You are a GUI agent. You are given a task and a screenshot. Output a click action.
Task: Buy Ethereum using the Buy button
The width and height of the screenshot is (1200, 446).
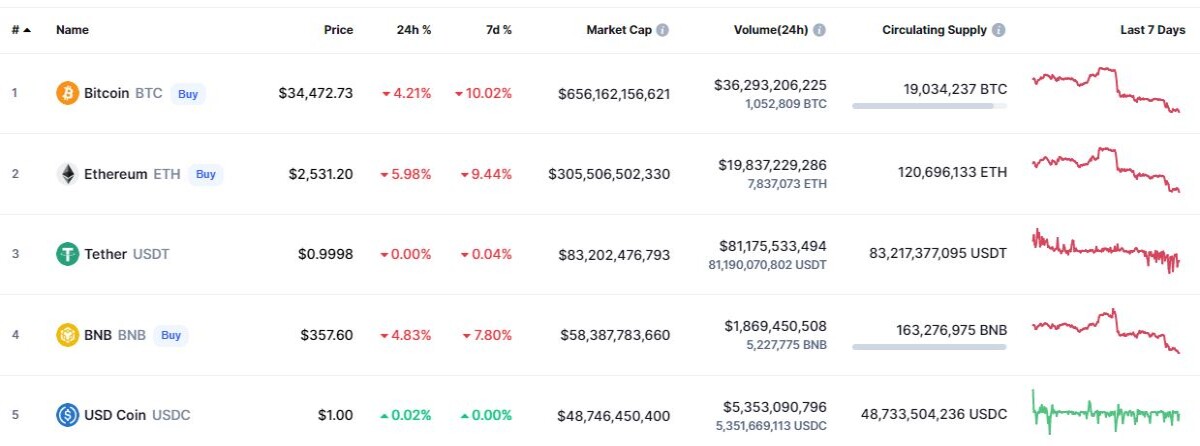[x=206, y=174]
